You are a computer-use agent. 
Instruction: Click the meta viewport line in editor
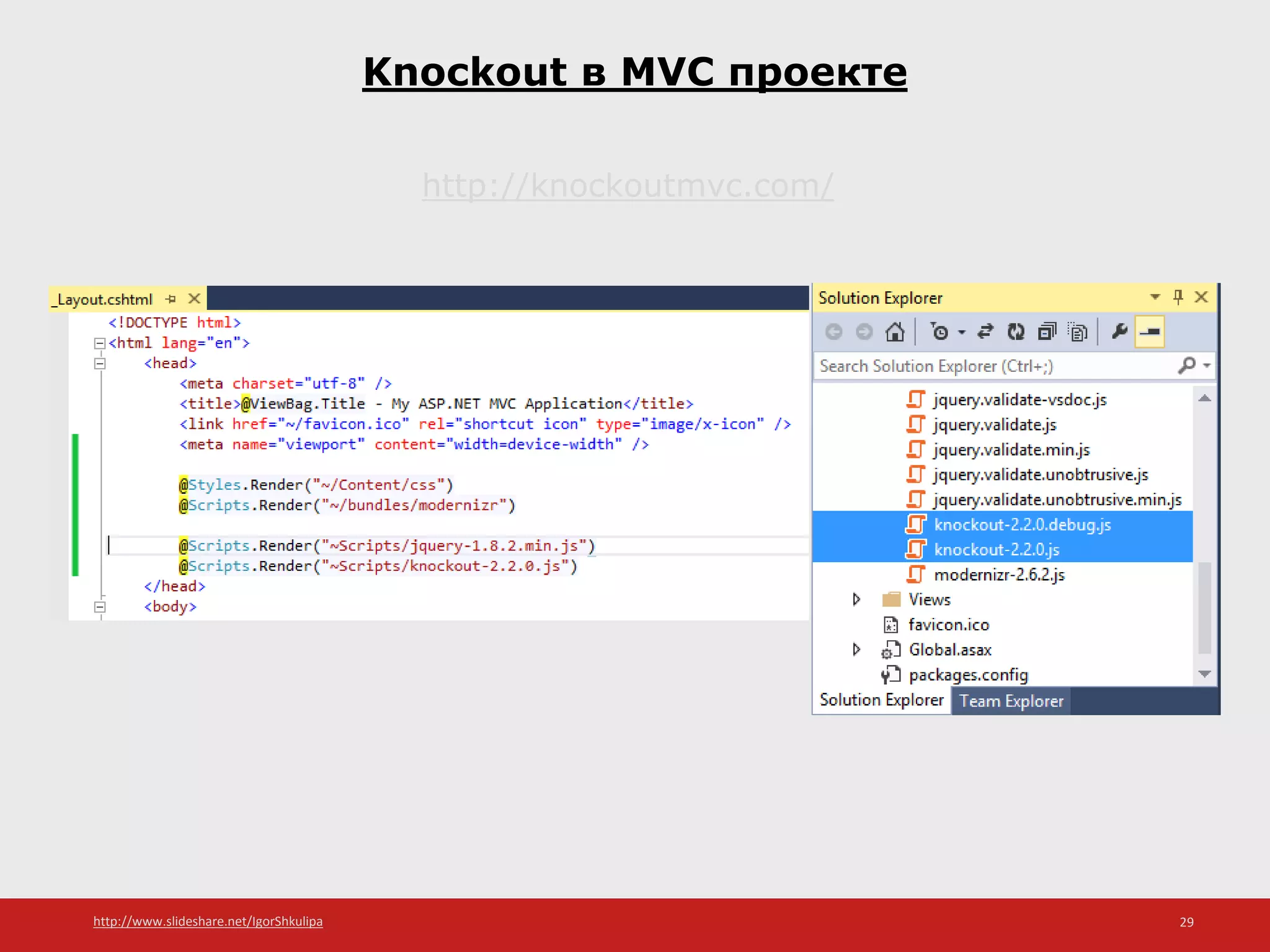(414, 444)
